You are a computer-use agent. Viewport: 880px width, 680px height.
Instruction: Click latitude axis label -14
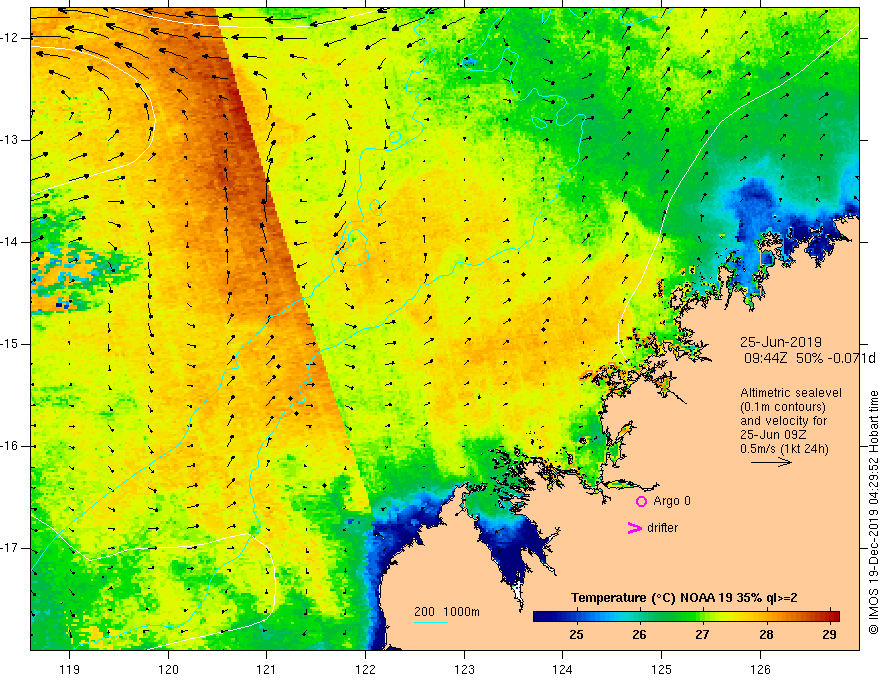(x=10, y=242)
